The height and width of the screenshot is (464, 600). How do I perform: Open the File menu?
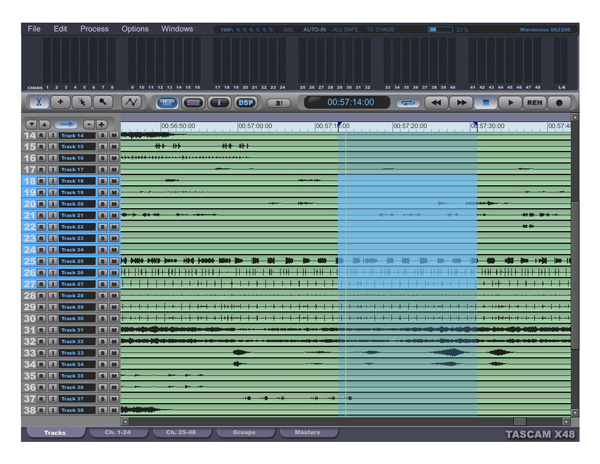(x=34, y=29)
